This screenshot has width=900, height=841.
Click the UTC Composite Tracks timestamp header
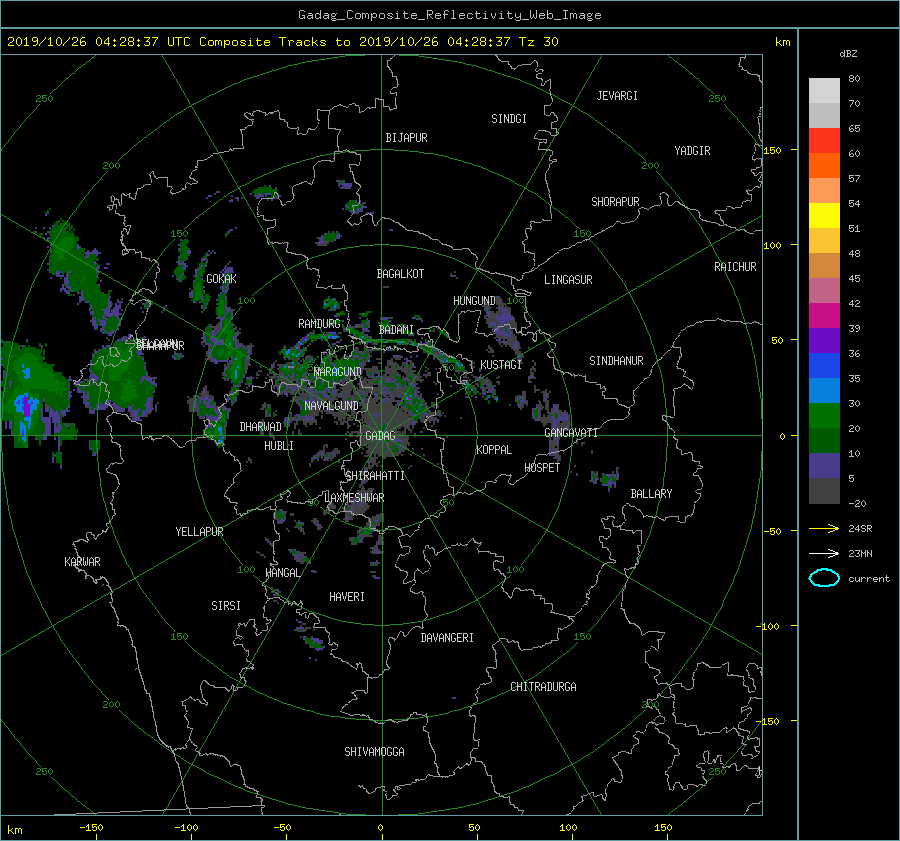[x=282, y=42]
